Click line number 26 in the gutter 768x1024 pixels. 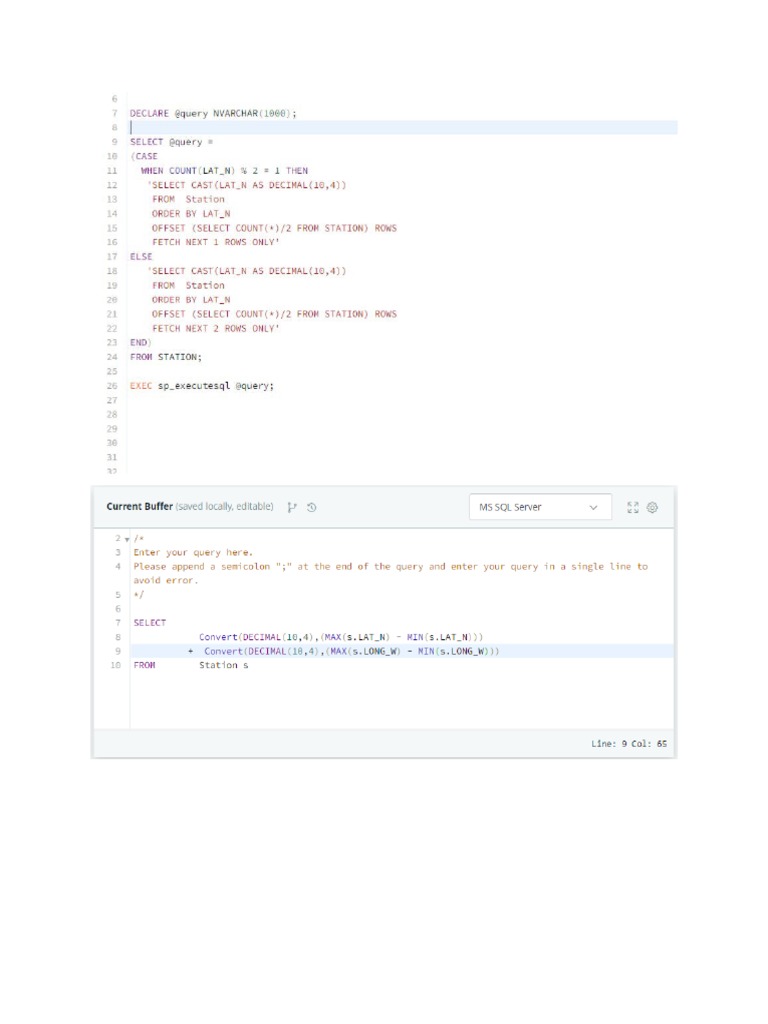[111, 385]
